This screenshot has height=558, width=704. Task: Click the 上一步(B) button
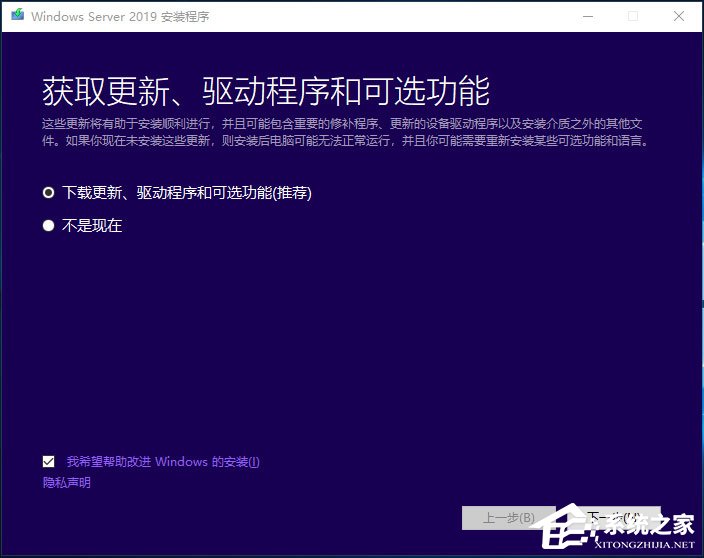[x=508, y=518]
